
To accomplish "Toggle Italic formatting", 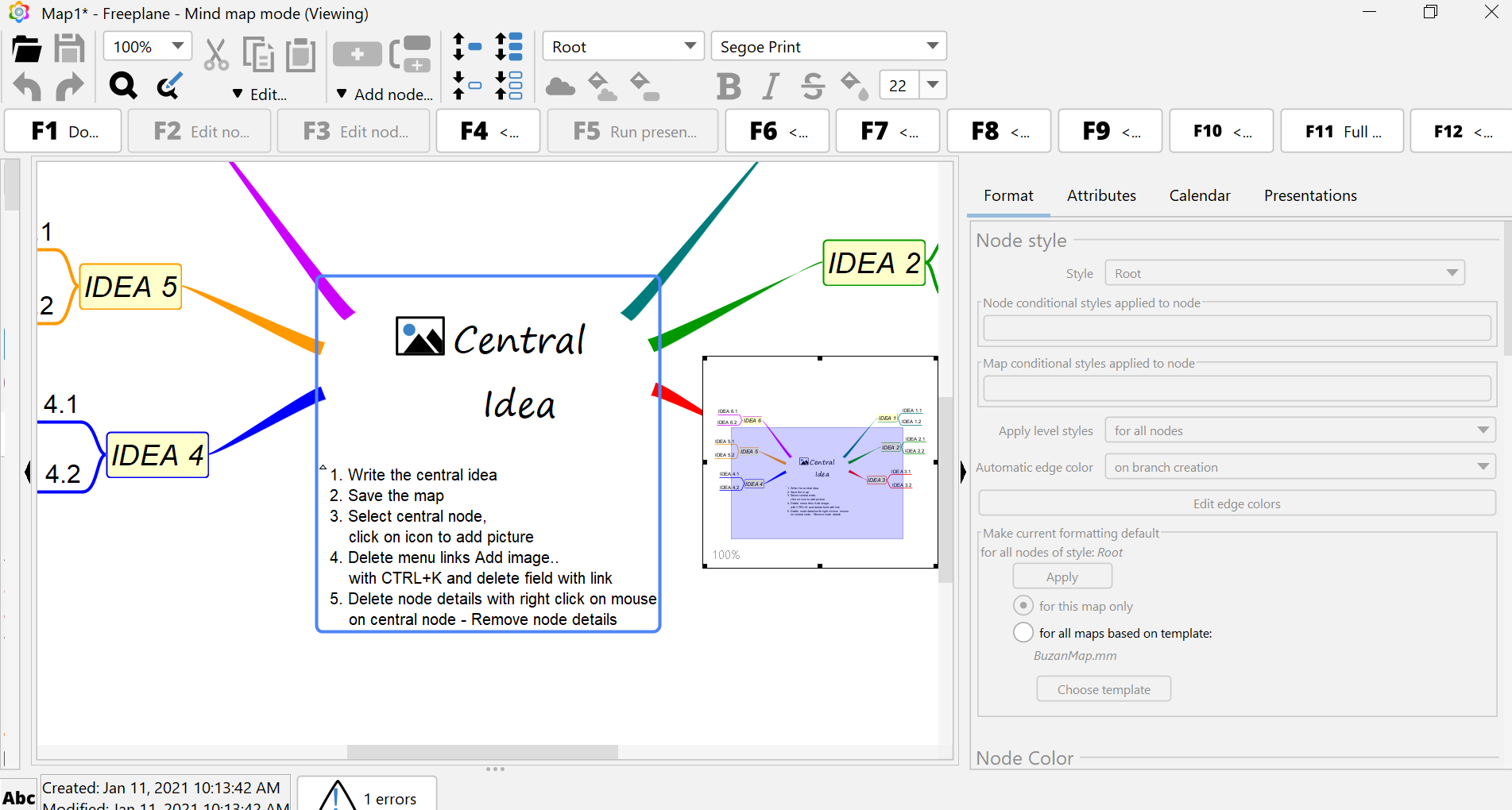I will [771, 86].
